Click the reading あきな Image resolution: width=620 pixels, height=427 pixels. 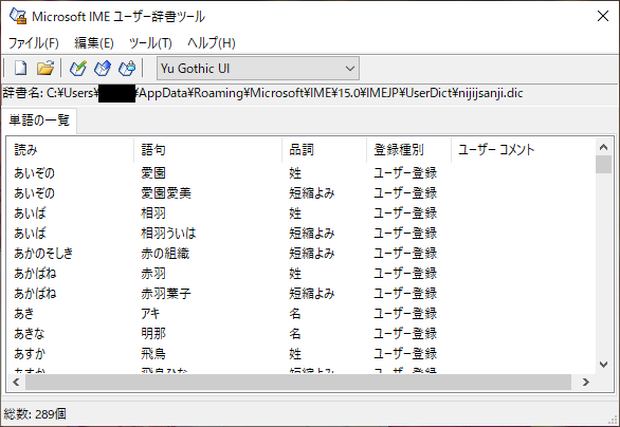point(29,334)
